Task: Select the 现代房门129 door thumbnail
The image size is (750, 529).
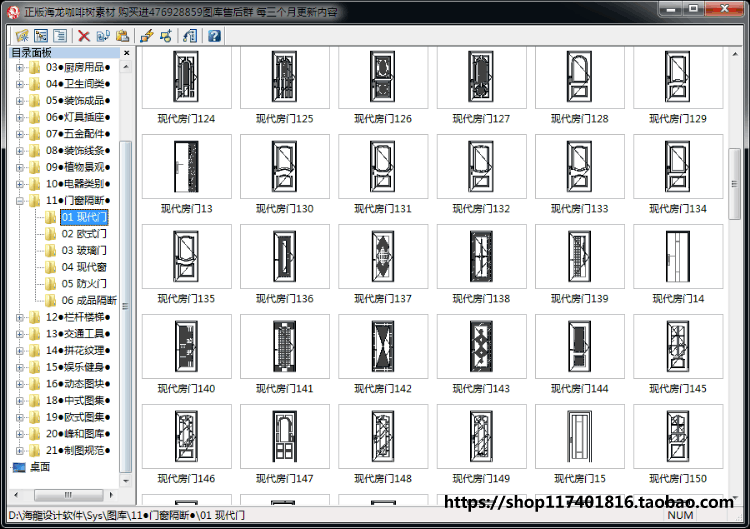Action: (x=678, y=77)
